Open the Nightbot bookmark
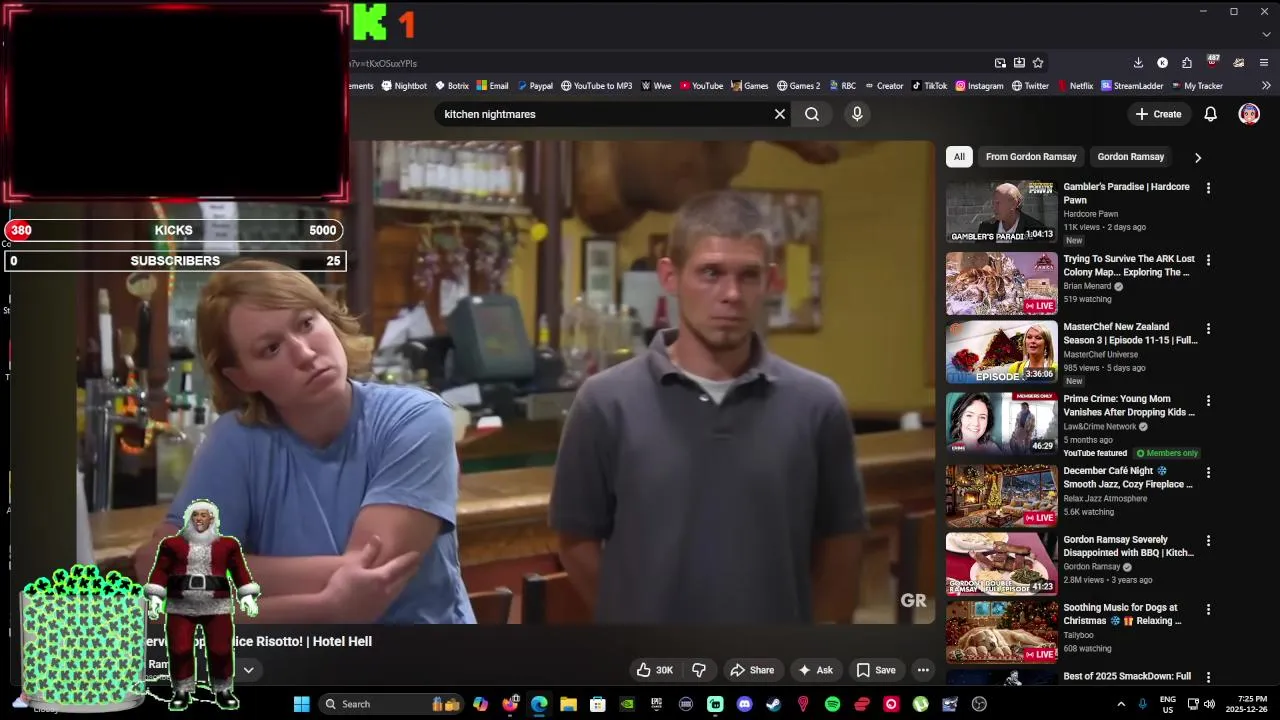Screen dimensions: 1280x720 403,86
